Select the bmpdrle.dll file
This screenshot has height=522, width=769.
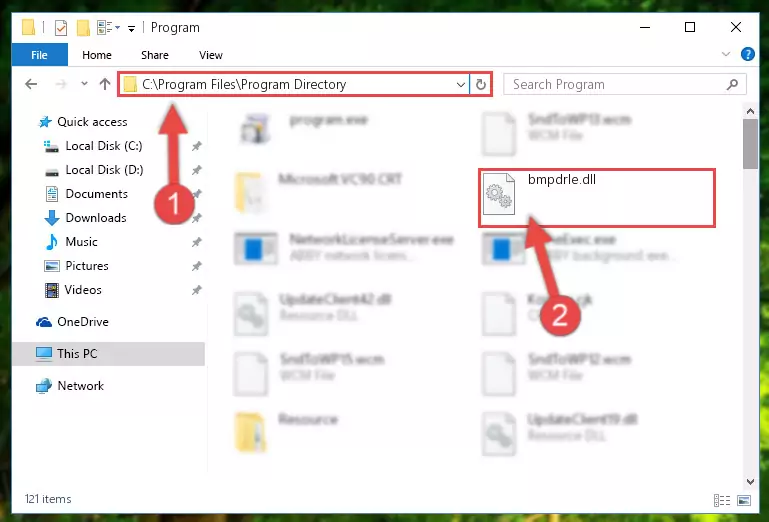click(597, 198)
